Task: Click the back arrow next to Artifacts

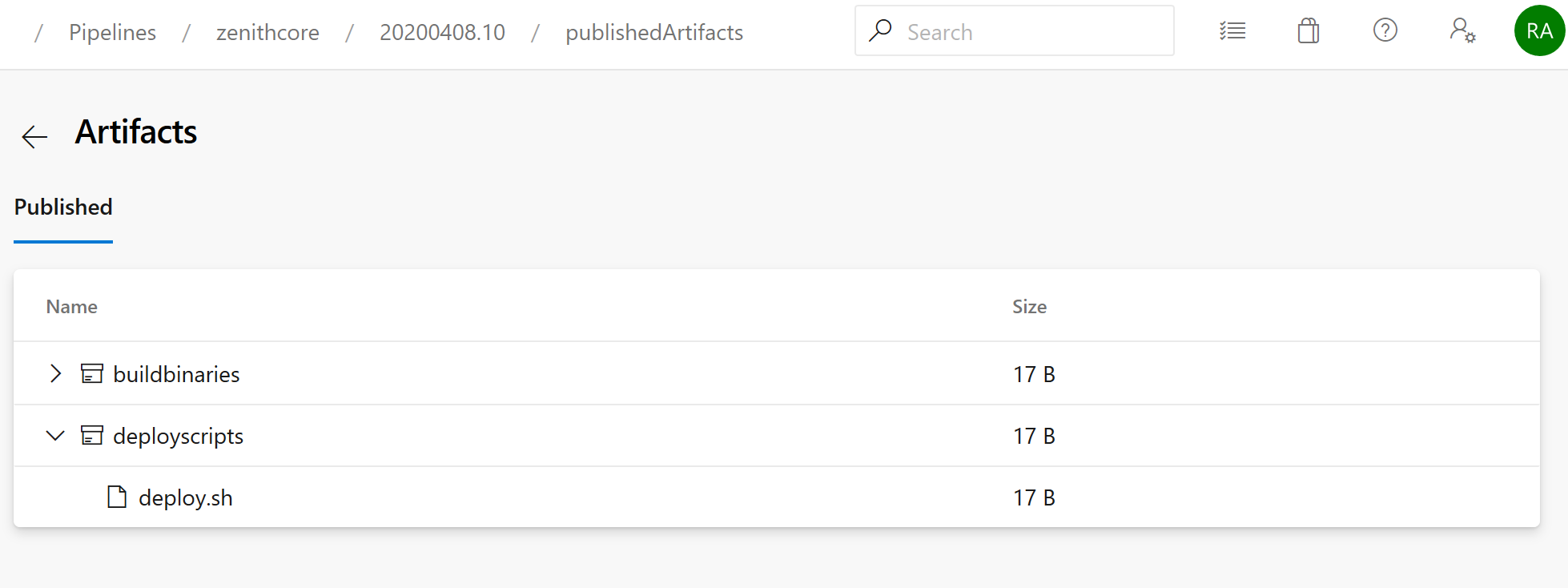Action: (34, 136)
